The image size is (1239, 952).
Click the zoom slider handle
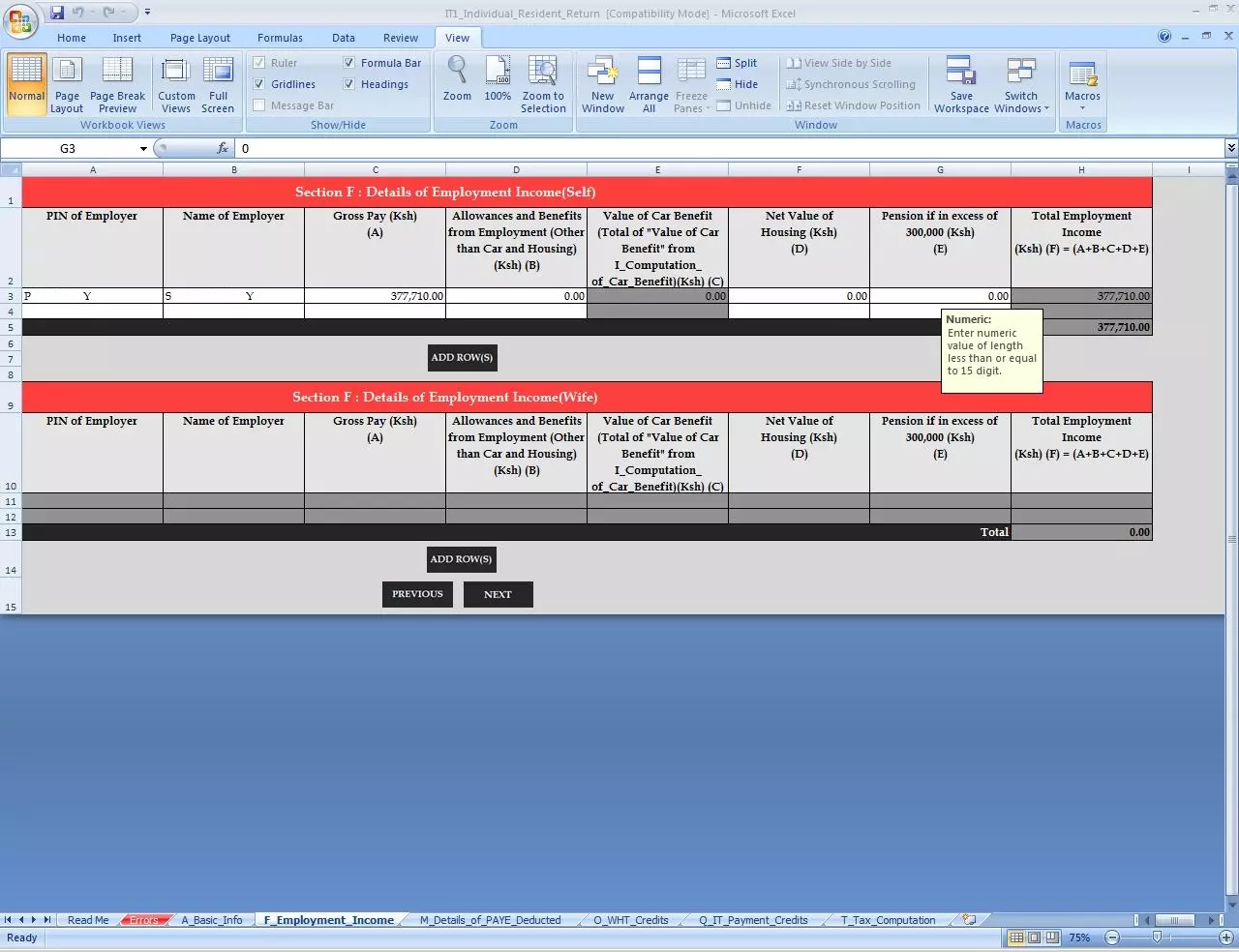tap(1157, 937)
